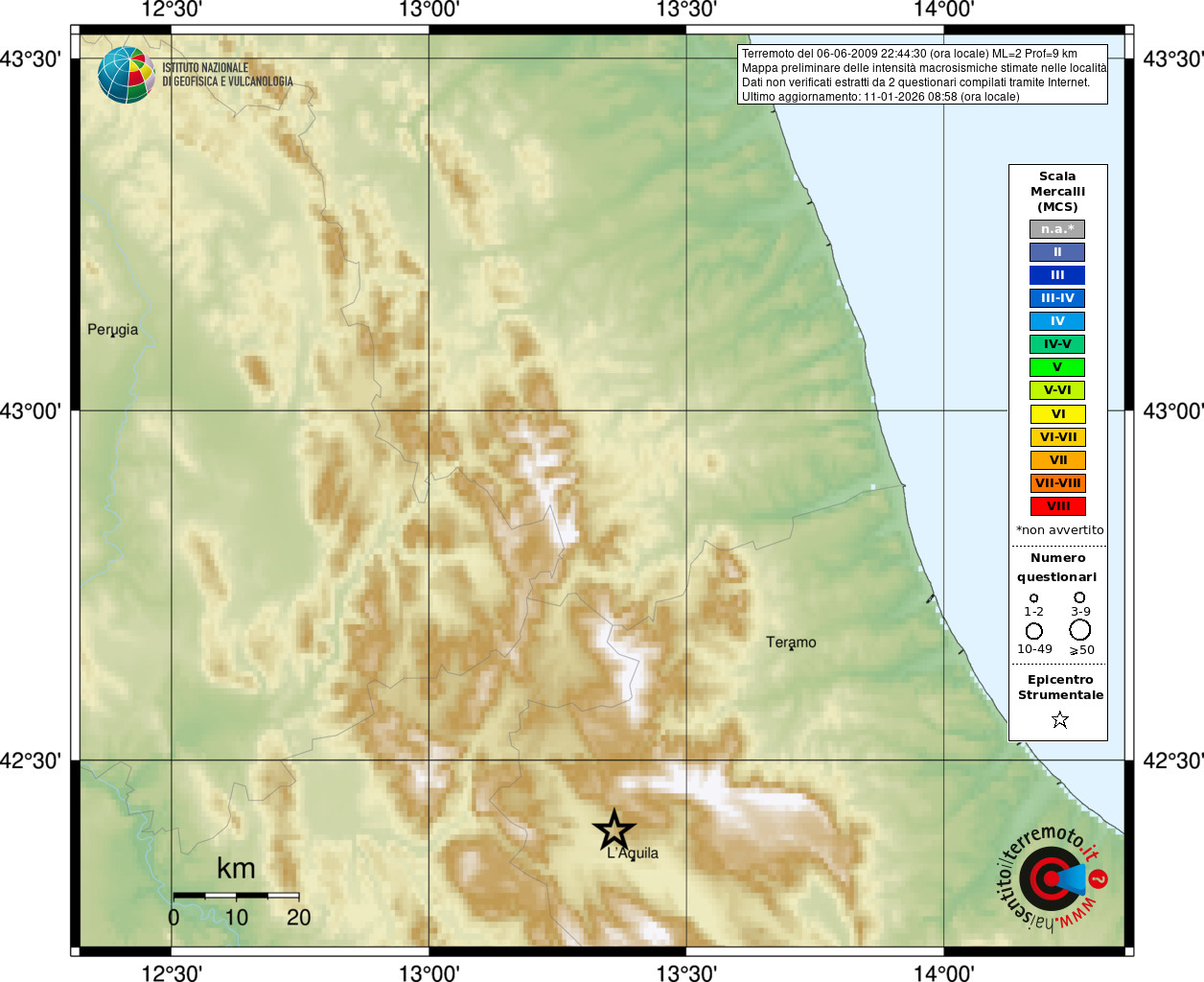Image resolution: width=1204 pixels, height=982 pixels.
Task: Click the scale bar '20' label
Action: tap(299, 918)
